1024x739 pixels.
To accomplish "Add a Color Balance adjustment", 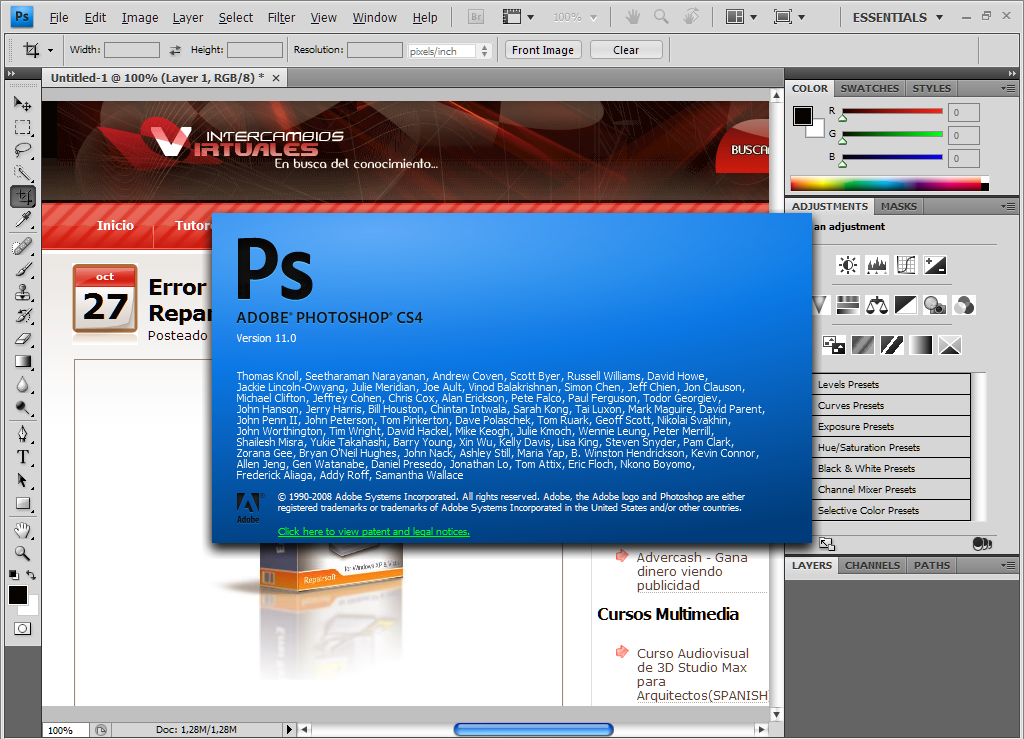I will click(876, 305).
